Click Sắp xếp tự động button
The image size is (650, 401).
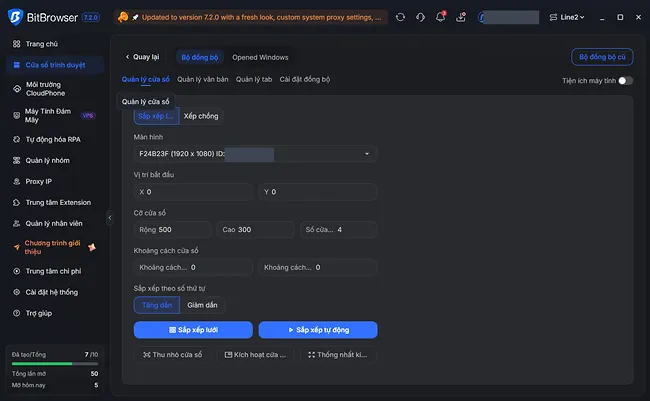(x=318, y=330)
